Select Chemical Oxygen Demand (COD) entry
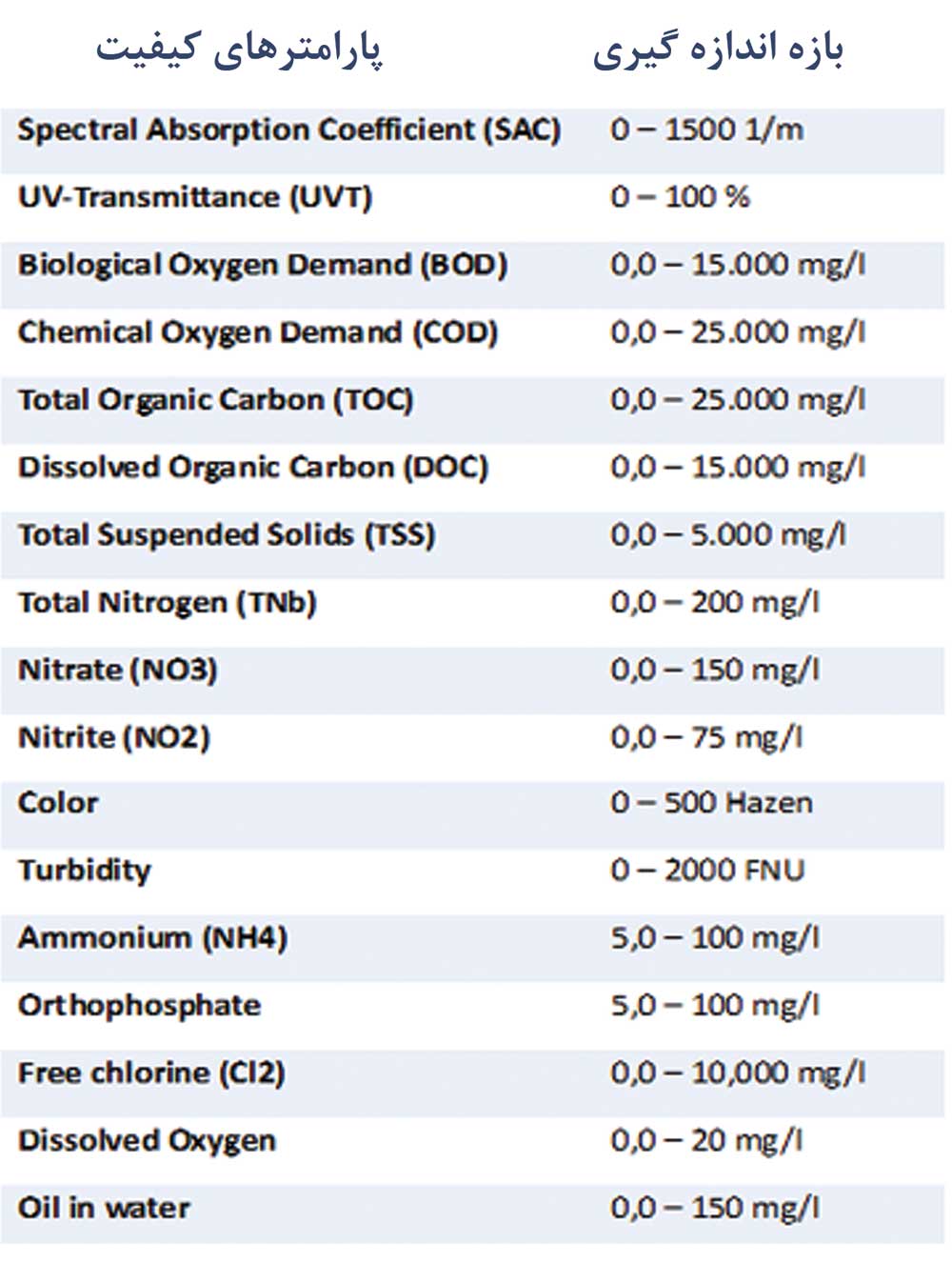This screenshot has height=1263, width=952. [257, 332]
